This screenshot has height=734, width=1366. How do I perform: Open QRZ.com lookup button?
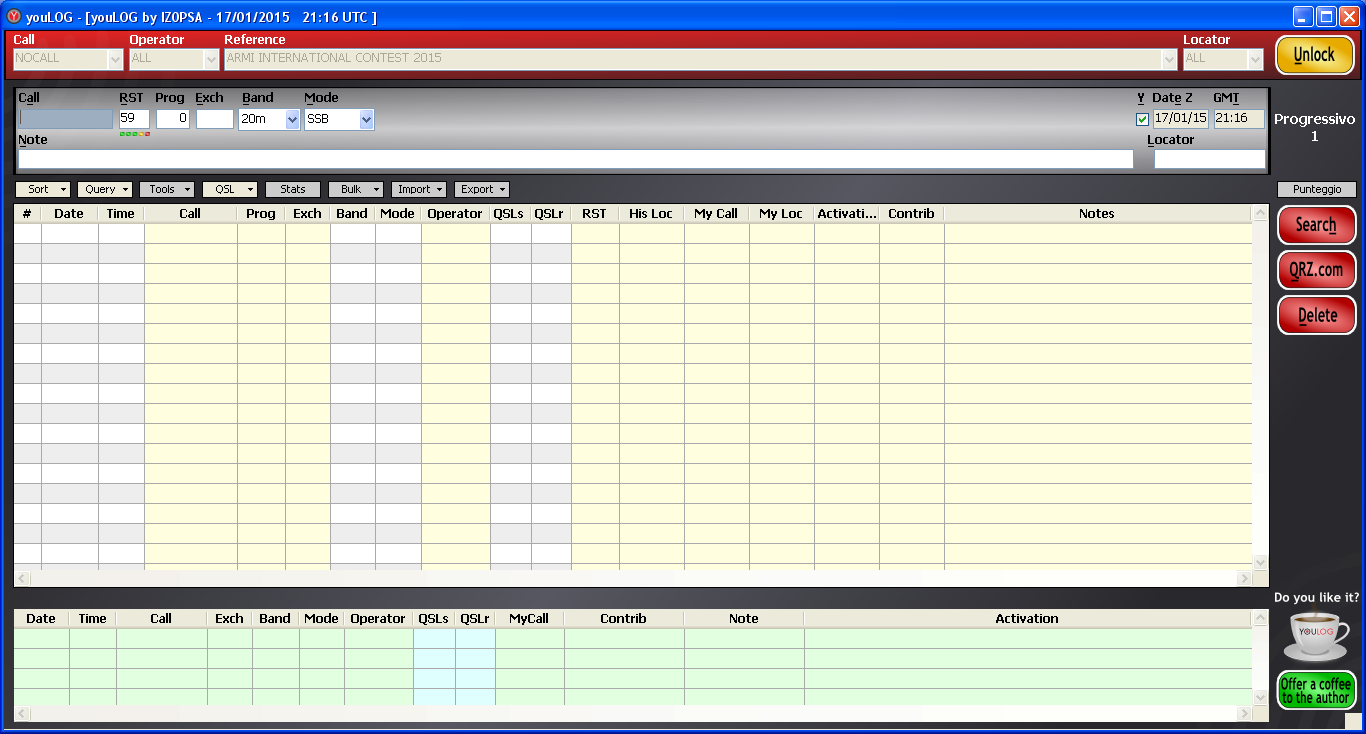click(1317, 270)
